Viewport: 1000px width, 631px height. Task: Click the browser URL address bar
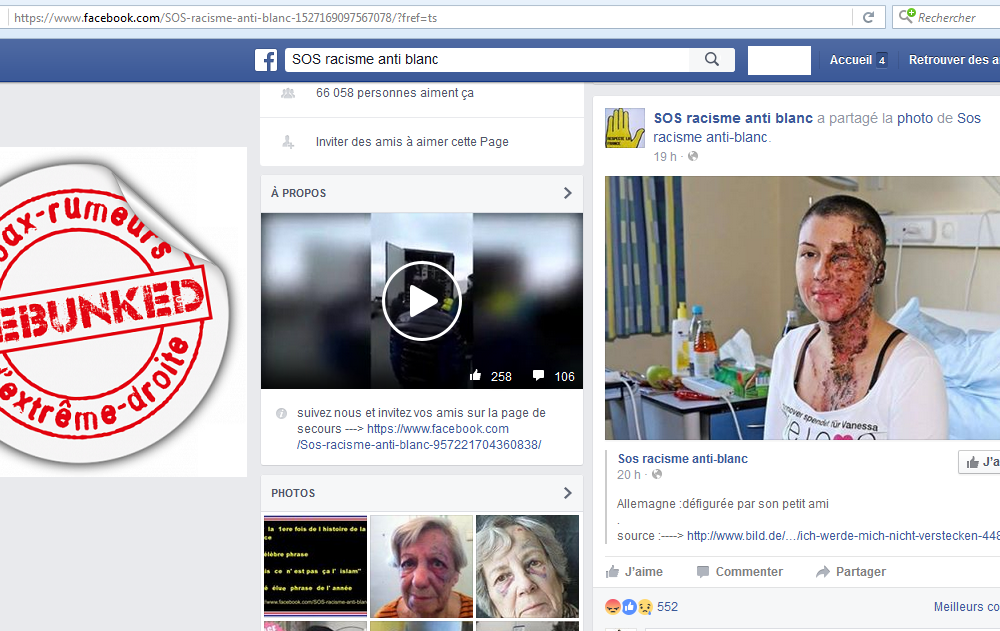[x=430, y=17]
